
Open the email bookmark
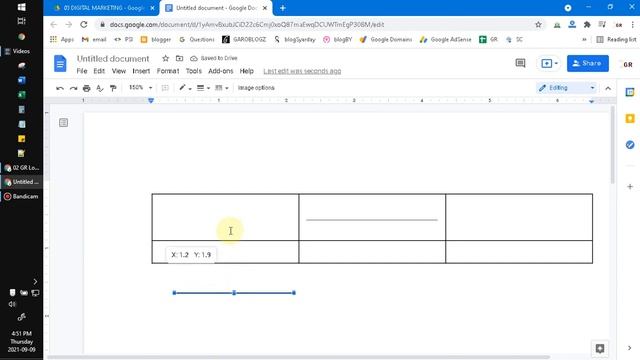[94, 40]
